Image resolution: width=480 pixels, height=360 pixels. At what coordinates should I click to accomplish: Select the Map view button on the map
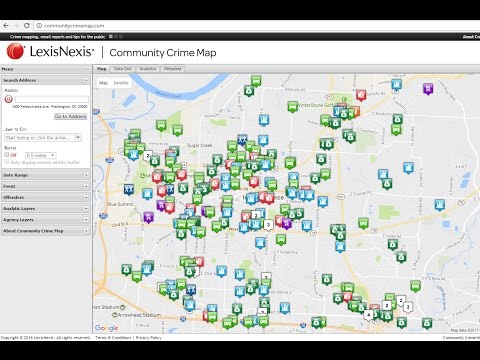click(103, 83)
